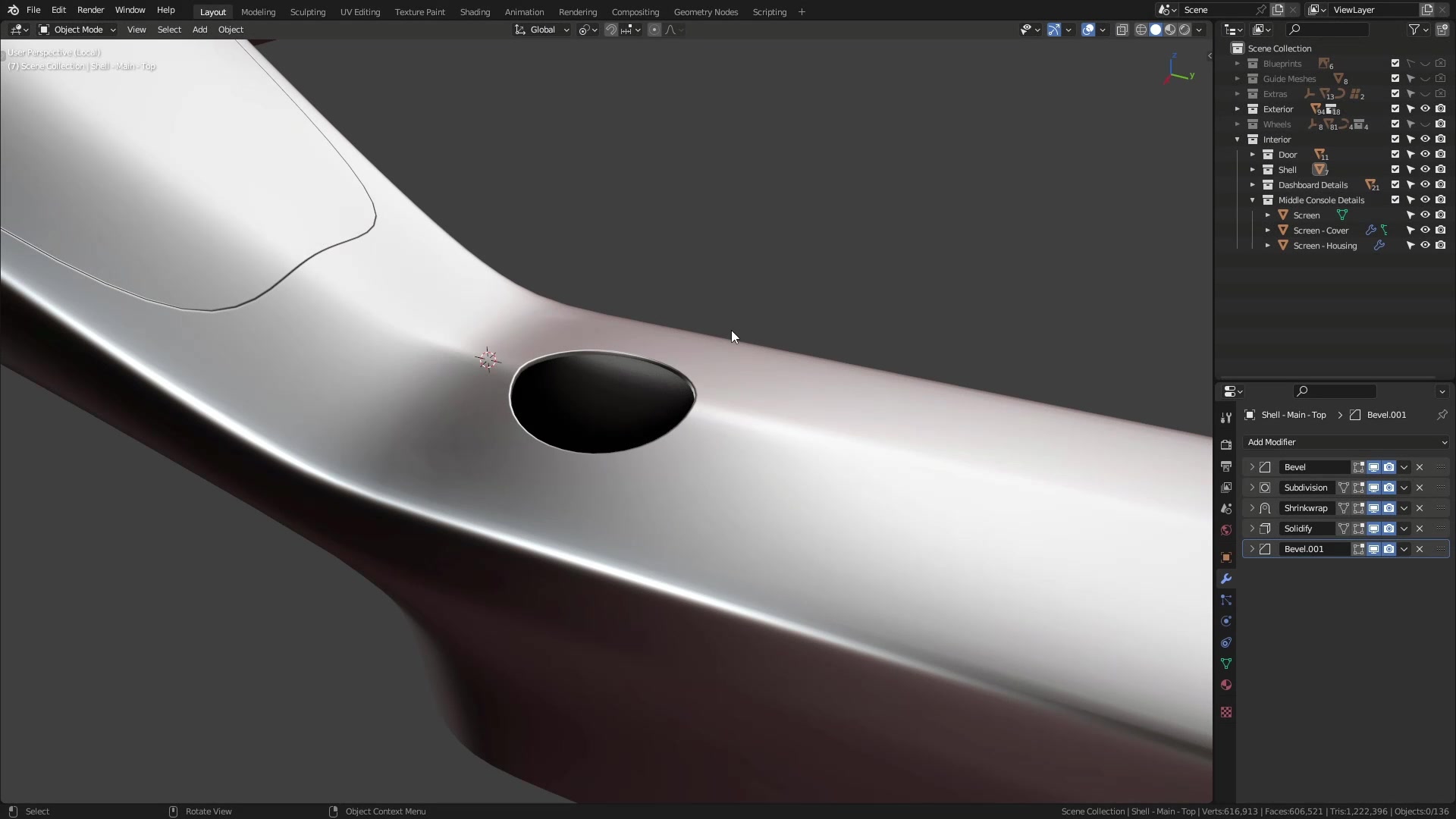Image resolution: width=1456 pixels, height=819 pixels.
Task: Pin the properties editor context
Action: (1442, 415)
